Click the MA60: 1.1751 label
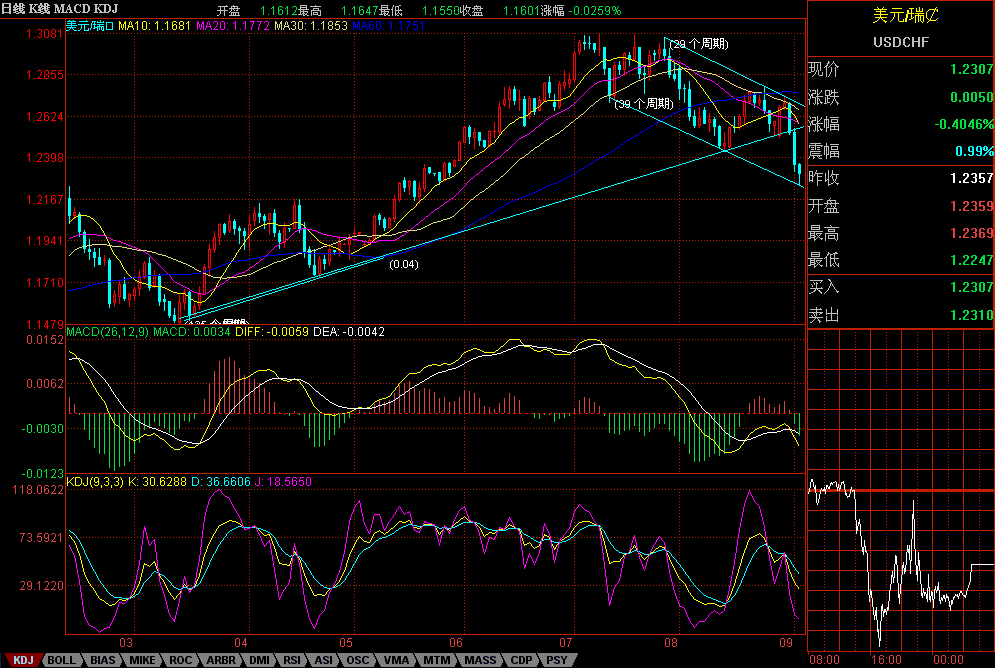 click(388, 26)
